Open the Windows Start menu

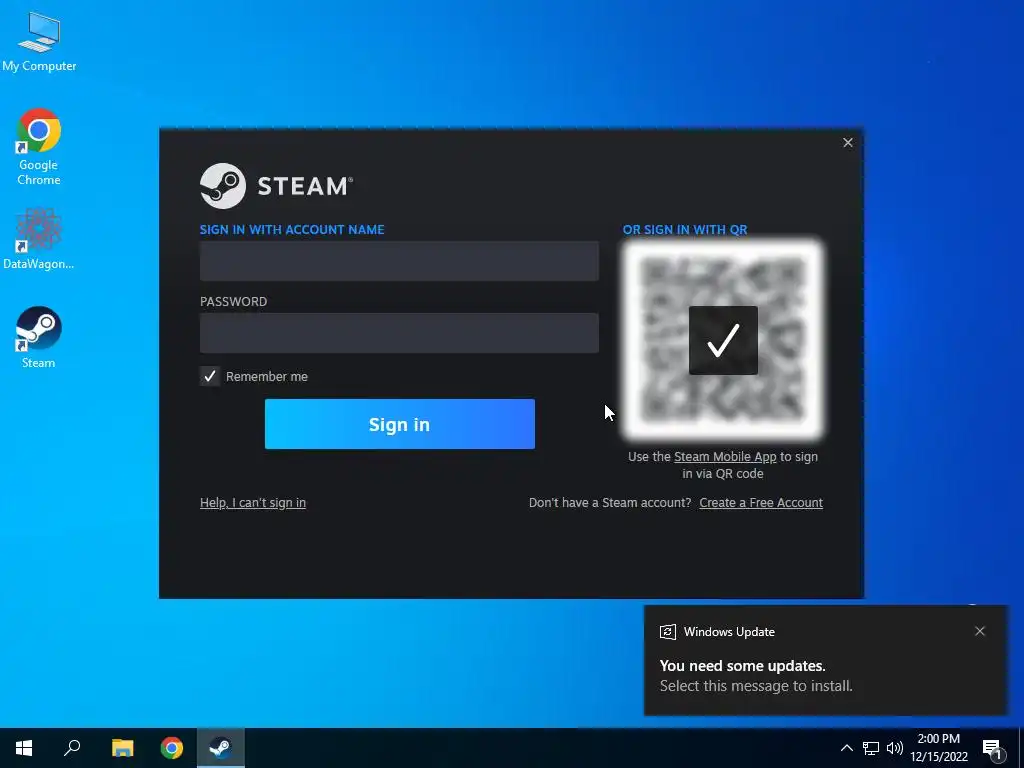click(x=24, y=748)
